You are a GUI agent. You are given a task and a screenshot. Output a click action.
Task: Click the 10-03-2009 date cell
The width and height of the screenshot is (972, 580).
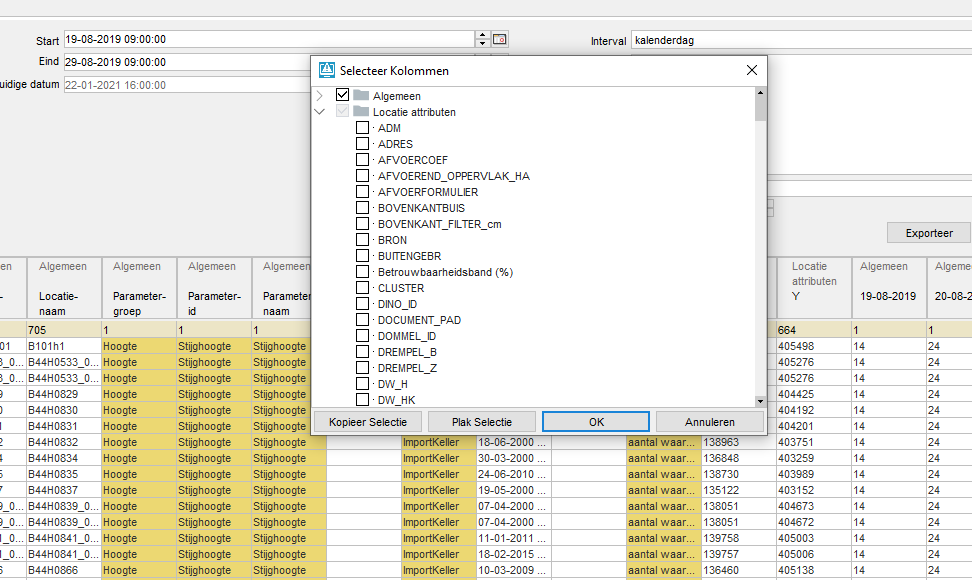point(514,570)
